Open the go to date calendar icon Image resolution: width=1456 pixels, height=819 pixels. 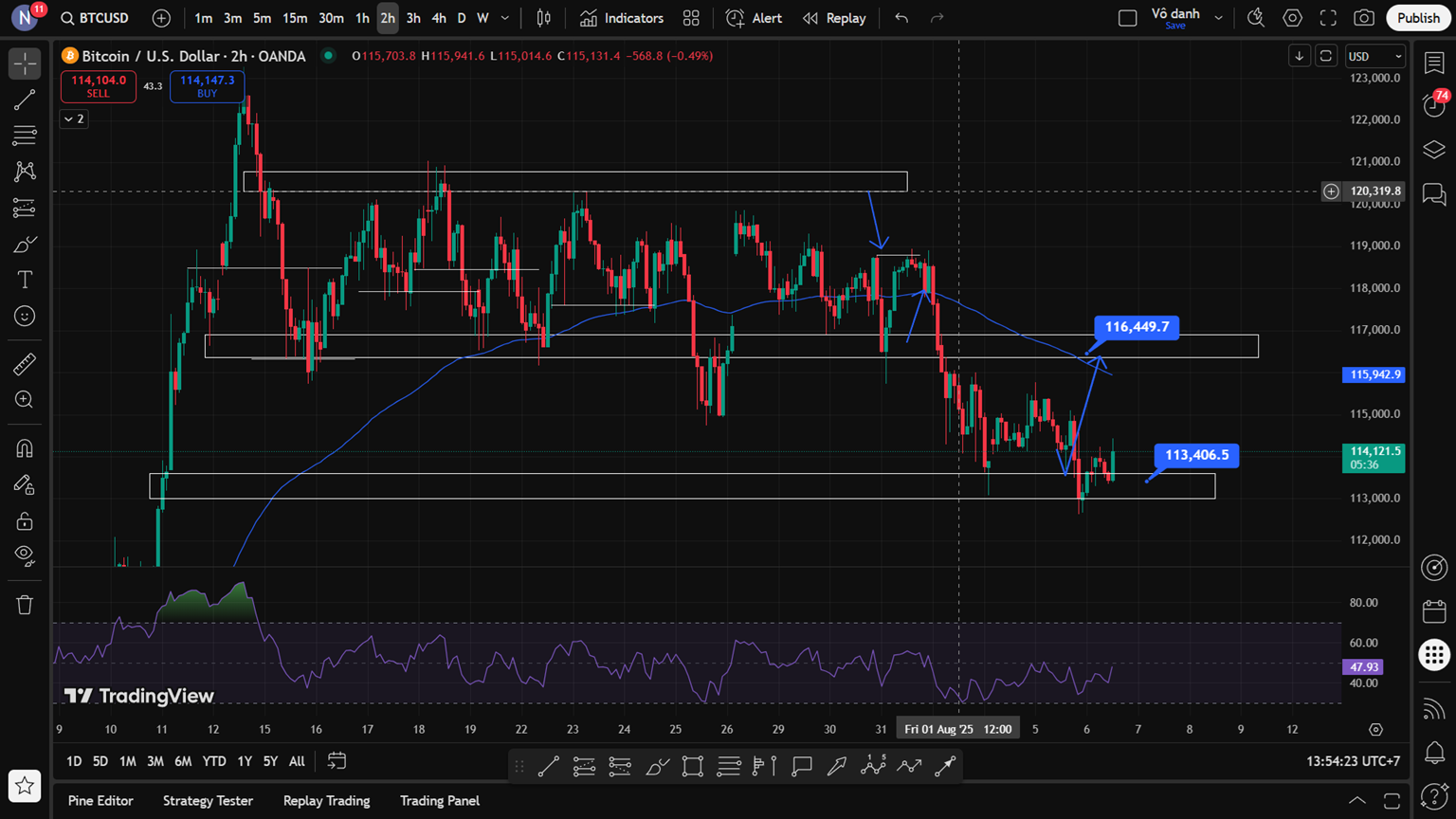click(337, 761)
